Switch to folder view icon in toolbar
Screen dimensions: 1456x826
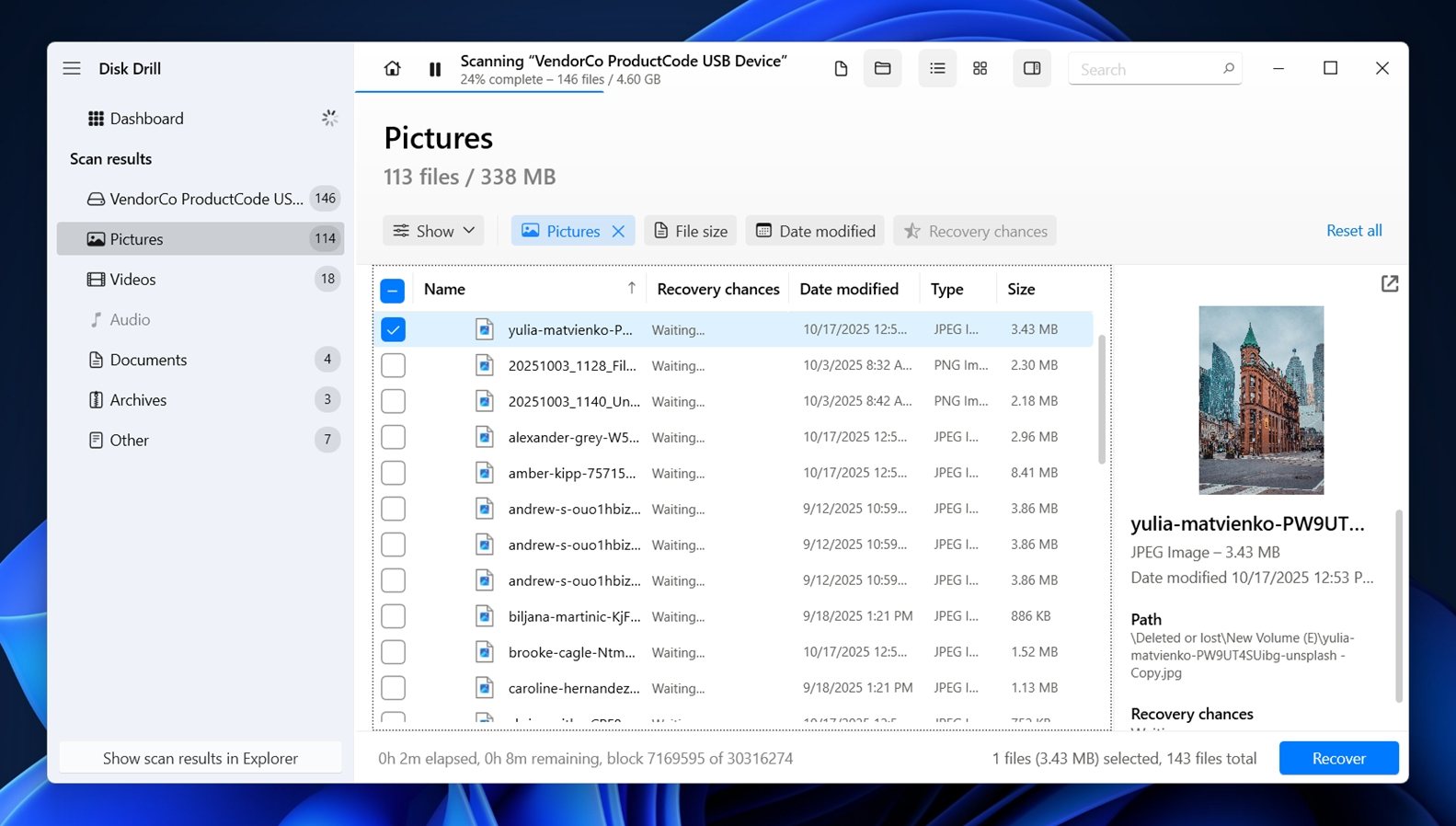[882, 69]
